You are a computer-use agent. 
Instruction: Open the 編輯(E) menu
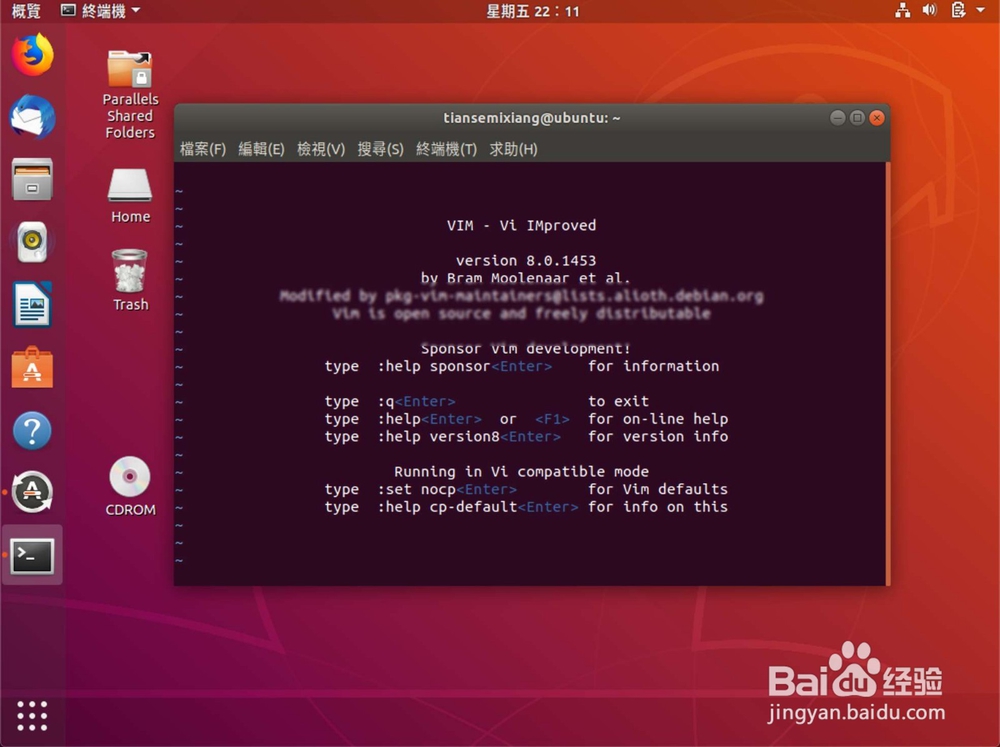tap(261, 149)
